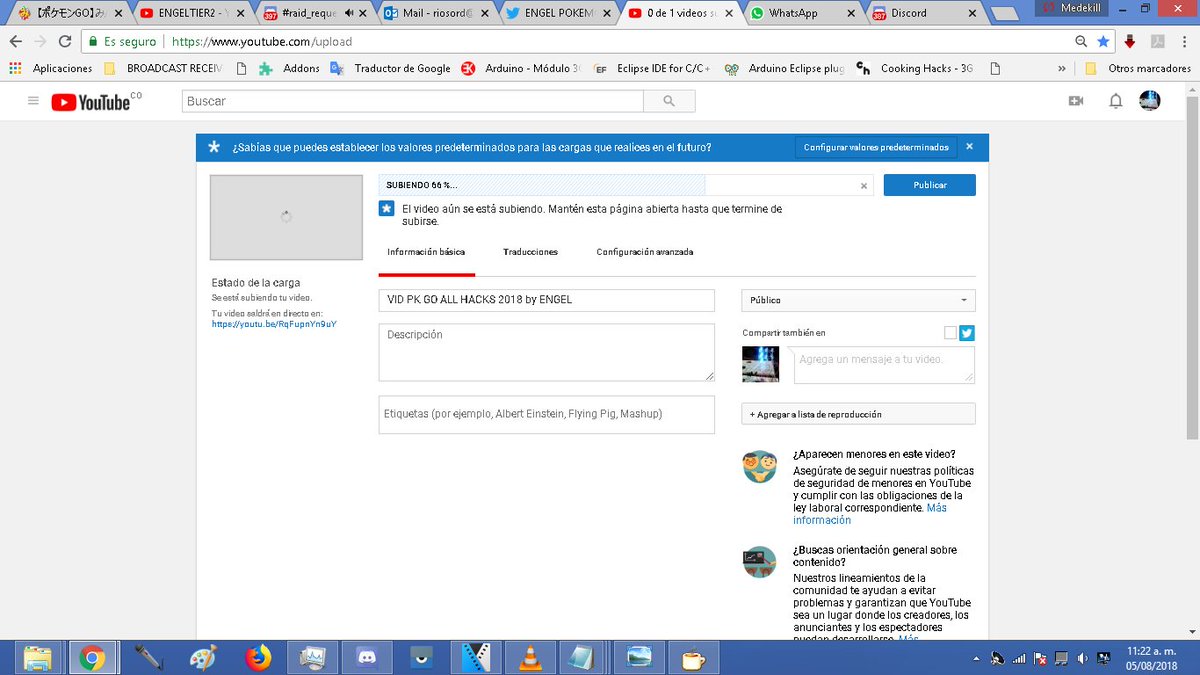Click the Twitter bird share icon
Viewport: 1200px width, 675px height.
(x=967, y=333)
